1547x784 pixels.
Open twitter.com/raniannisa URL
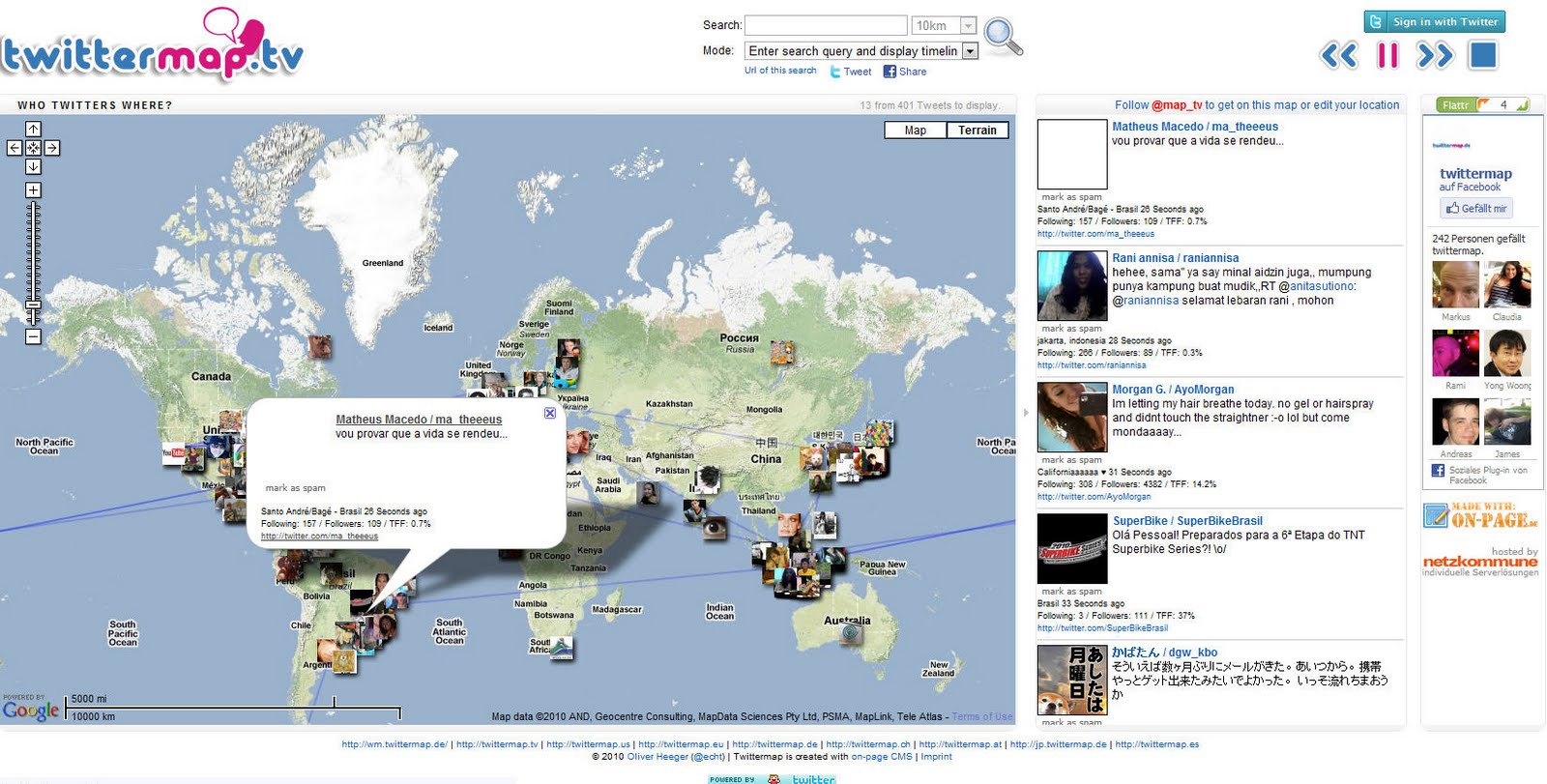tap(1092, 365)
